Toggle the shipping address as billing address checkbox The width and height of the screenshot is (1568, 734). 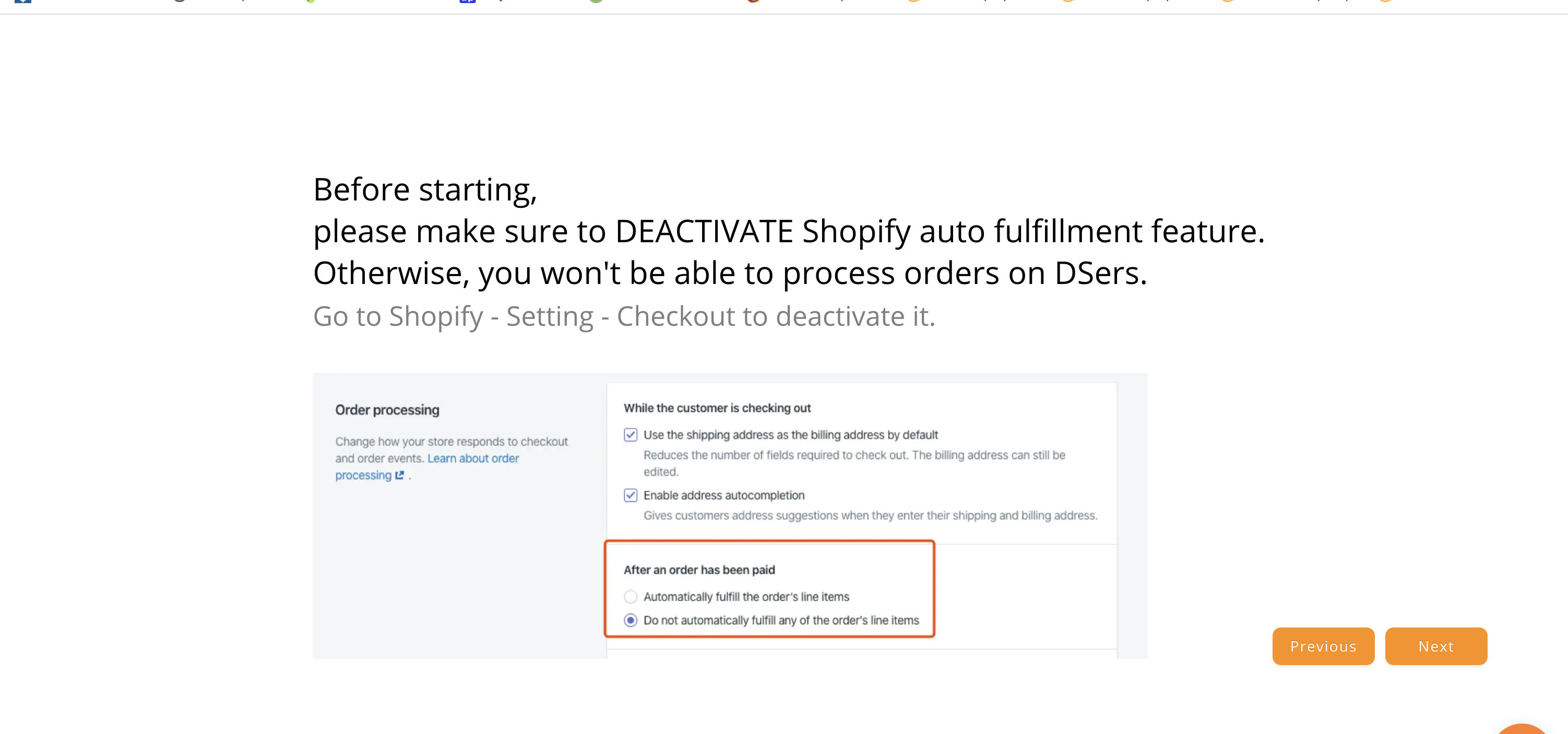point(631,434)
